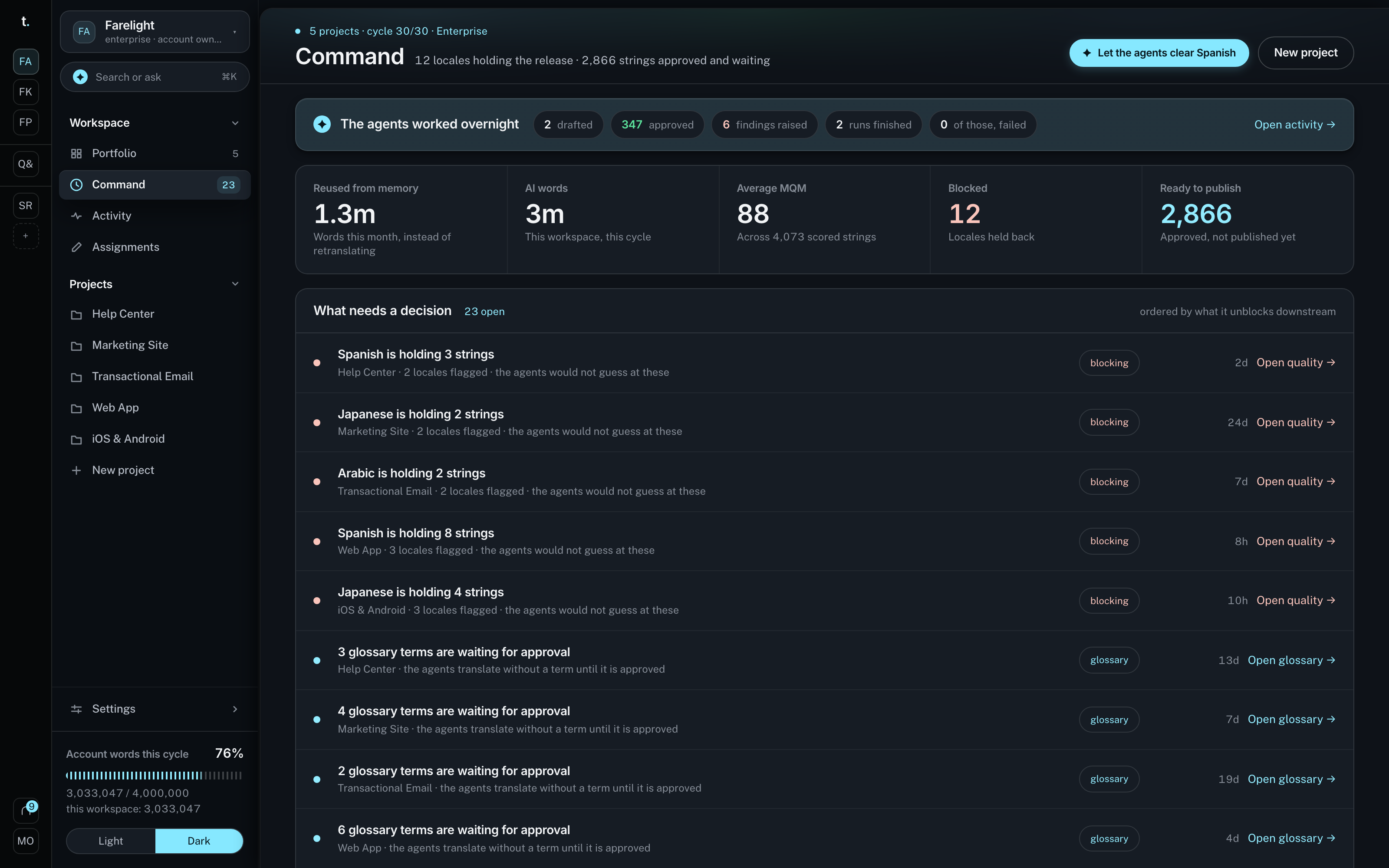Click the 2 drafted chip
The width and height of the screenshot is (1389, 868).
click(x=568, y=125)
